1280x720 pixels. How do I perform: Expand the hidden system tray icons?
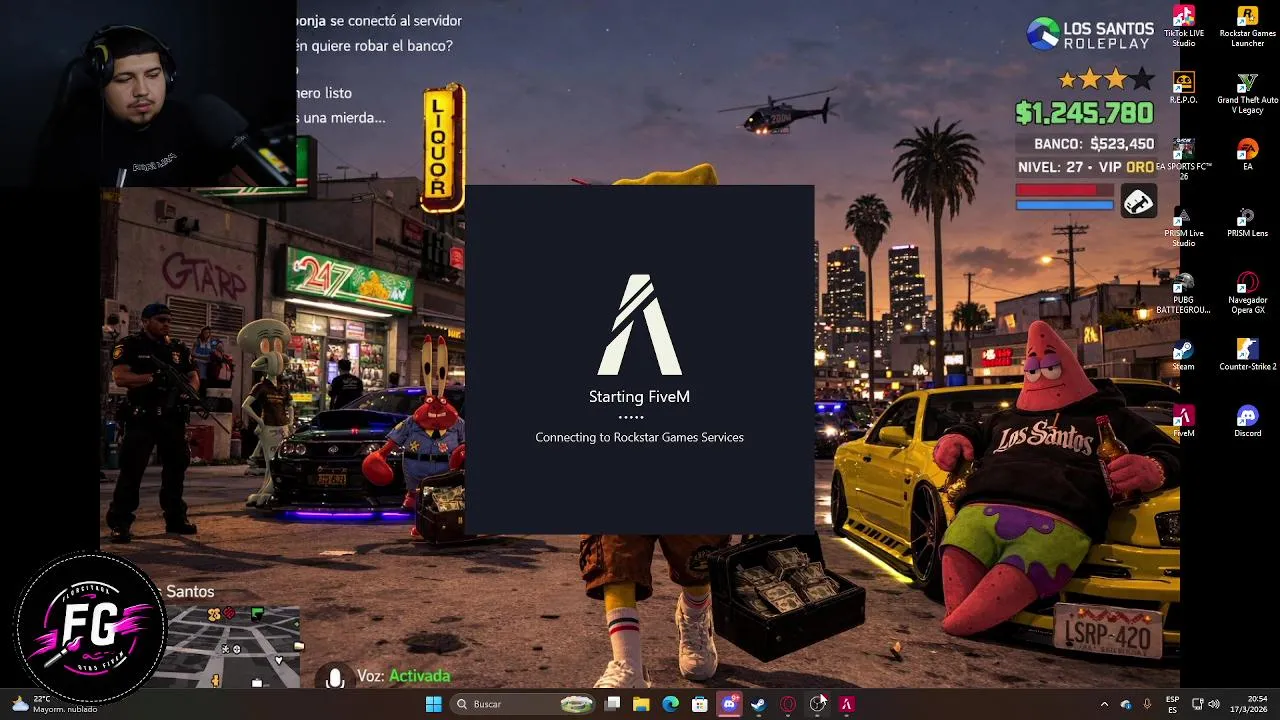point(1104,704)
